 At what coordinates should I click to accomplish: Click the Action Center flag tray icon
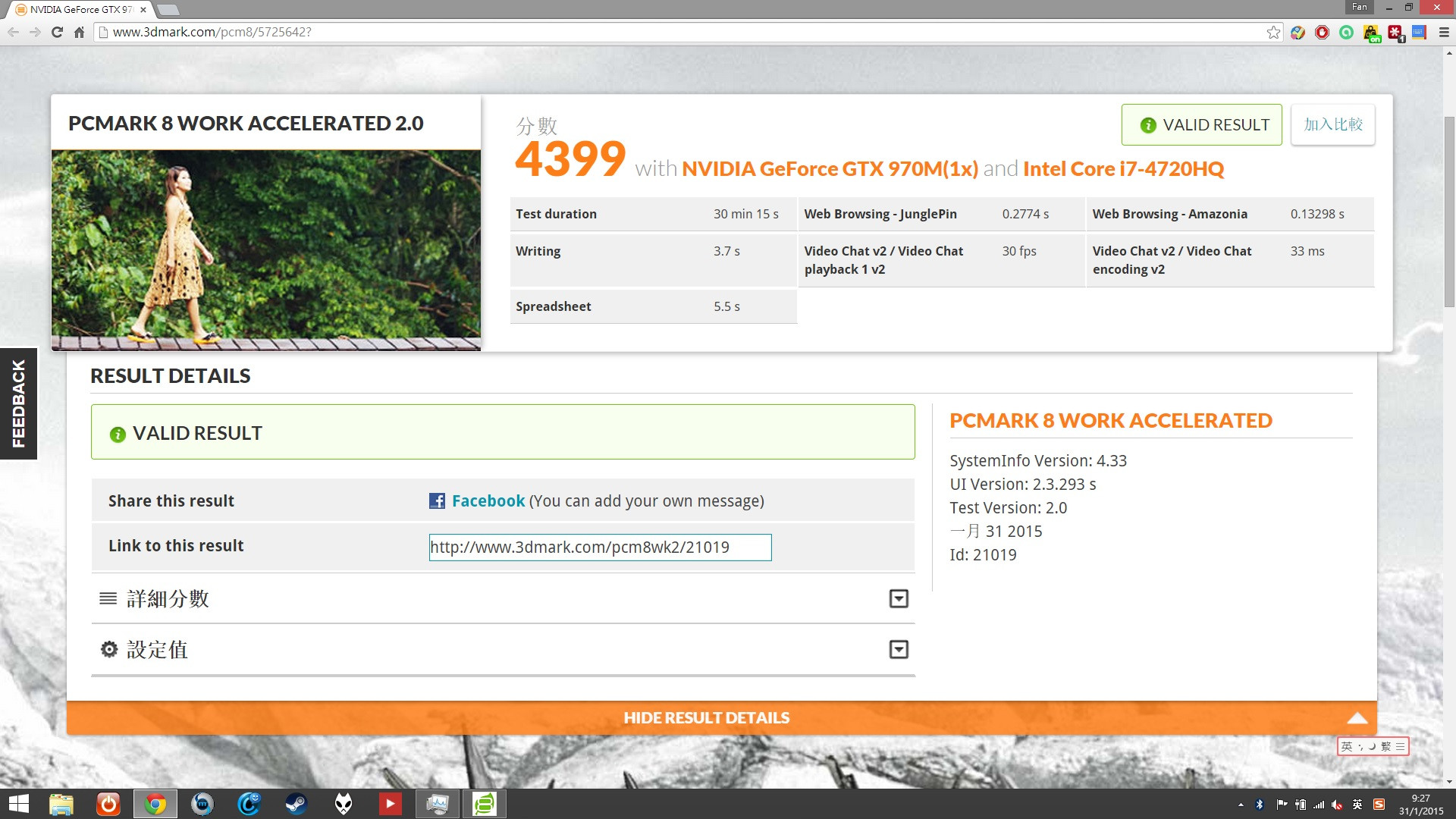coord(1281,805)
